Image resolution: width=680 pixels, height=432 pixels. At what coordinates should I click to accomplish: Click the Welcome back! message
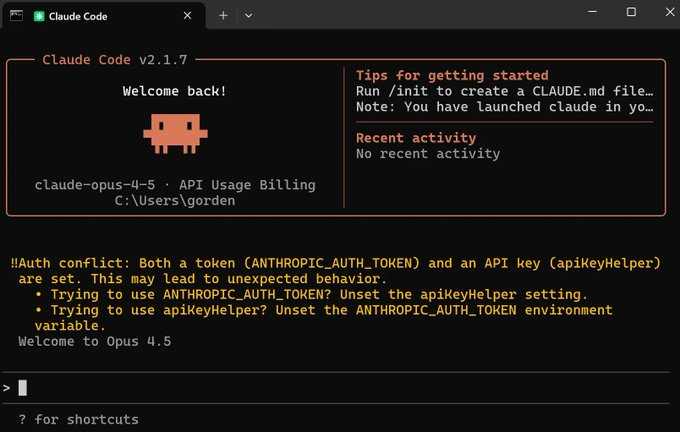click(174, 91)
